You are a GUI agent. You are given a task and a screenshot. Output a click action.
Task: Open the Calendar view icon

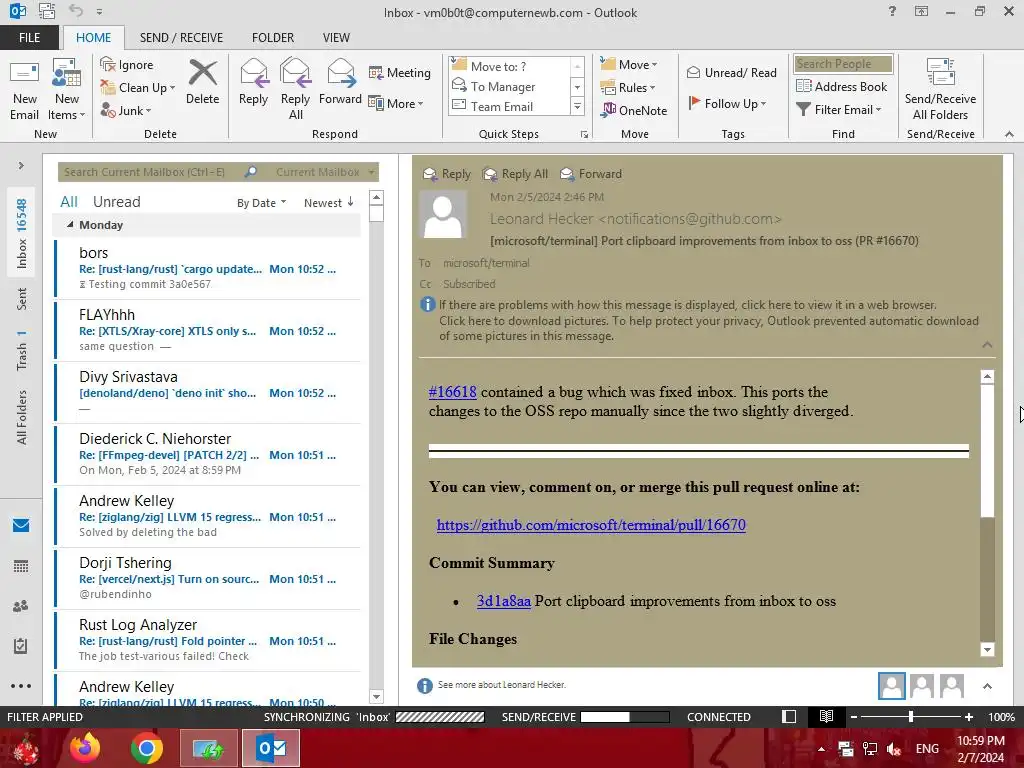point(21,566)
